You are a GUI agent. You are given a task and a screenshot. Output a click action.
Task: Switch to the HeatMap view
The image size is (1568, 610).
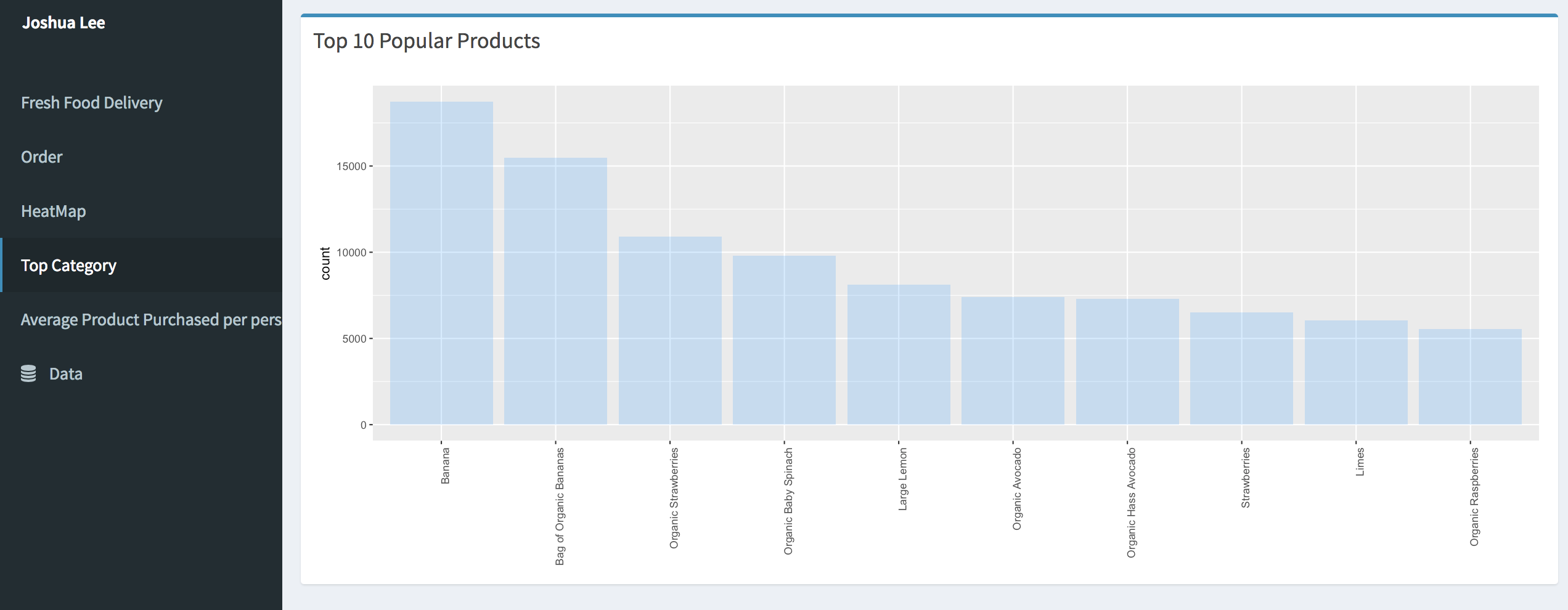coord(53,211)
